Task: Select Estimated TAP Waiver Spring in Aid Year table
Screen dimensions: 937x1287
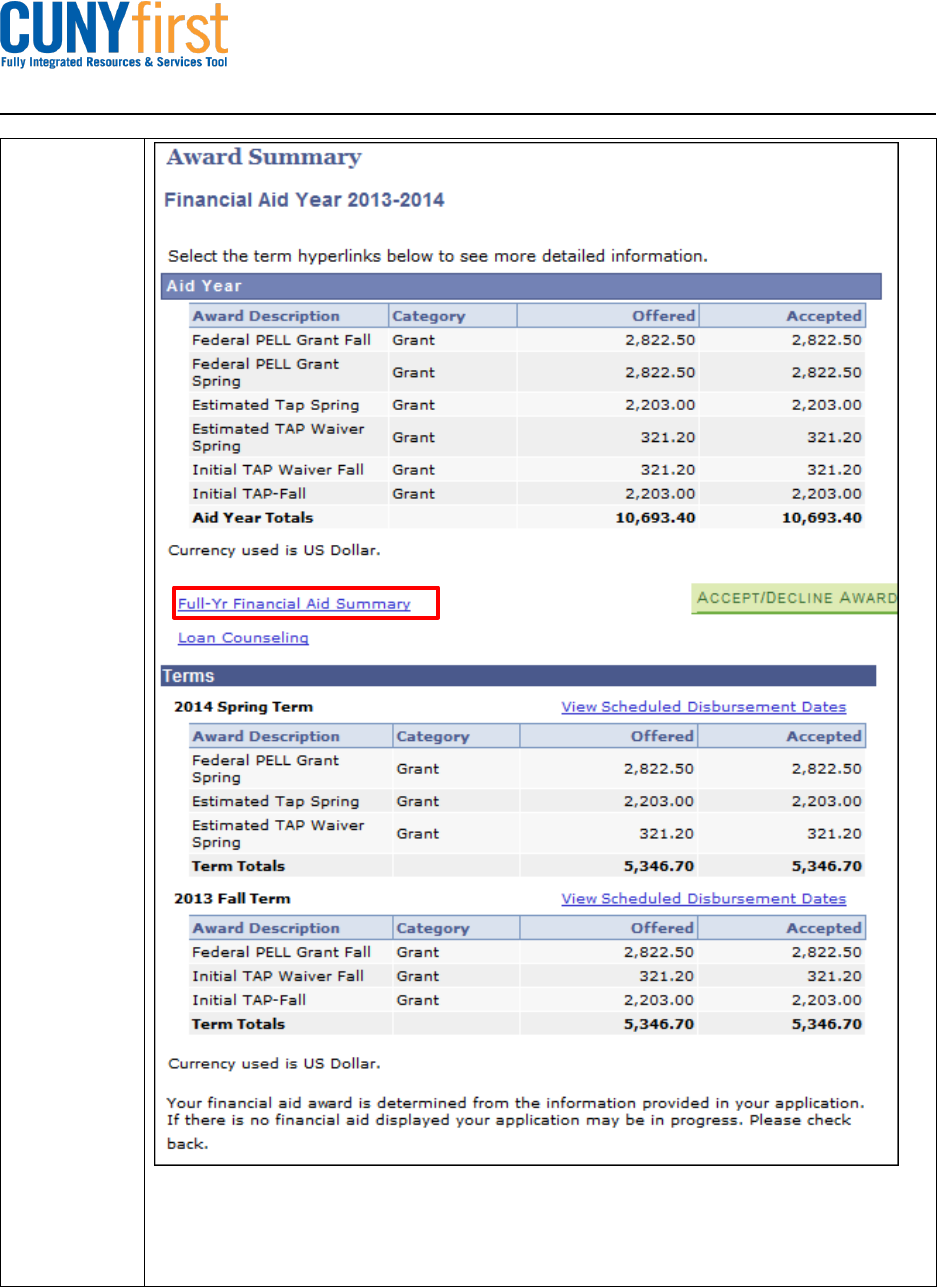Action: 278,437
